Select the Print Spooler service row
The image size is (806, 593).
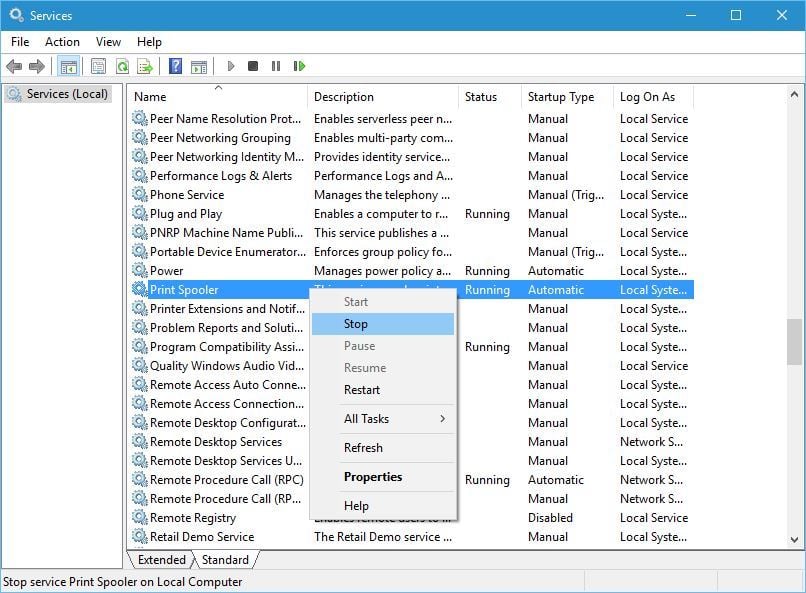point(413,290)
